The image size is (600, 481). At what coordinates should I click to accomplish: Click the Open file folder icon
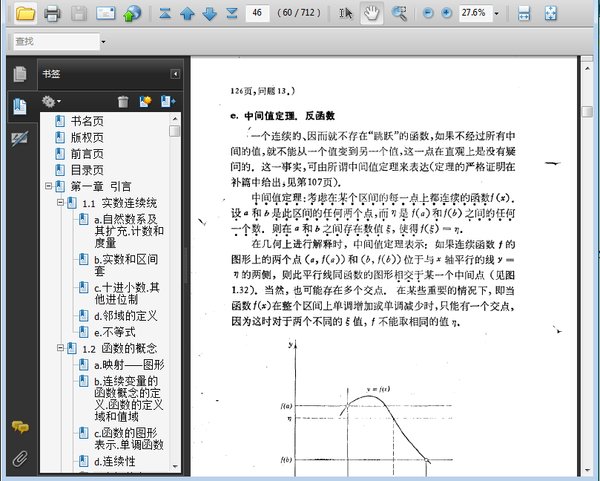[x=23, y=13]
